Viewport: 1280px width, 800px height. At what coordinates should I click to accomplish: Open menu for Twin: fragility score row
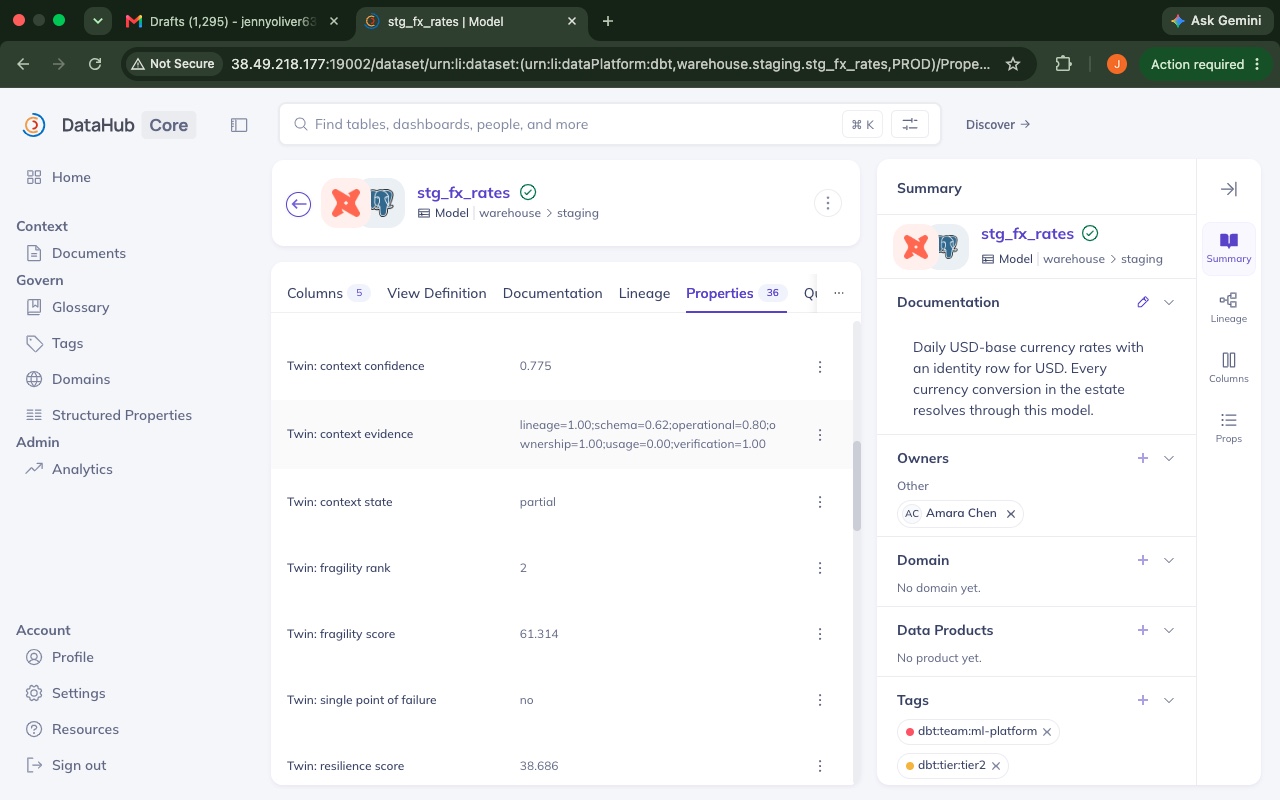pyautogui.click(x=820, y=634)
